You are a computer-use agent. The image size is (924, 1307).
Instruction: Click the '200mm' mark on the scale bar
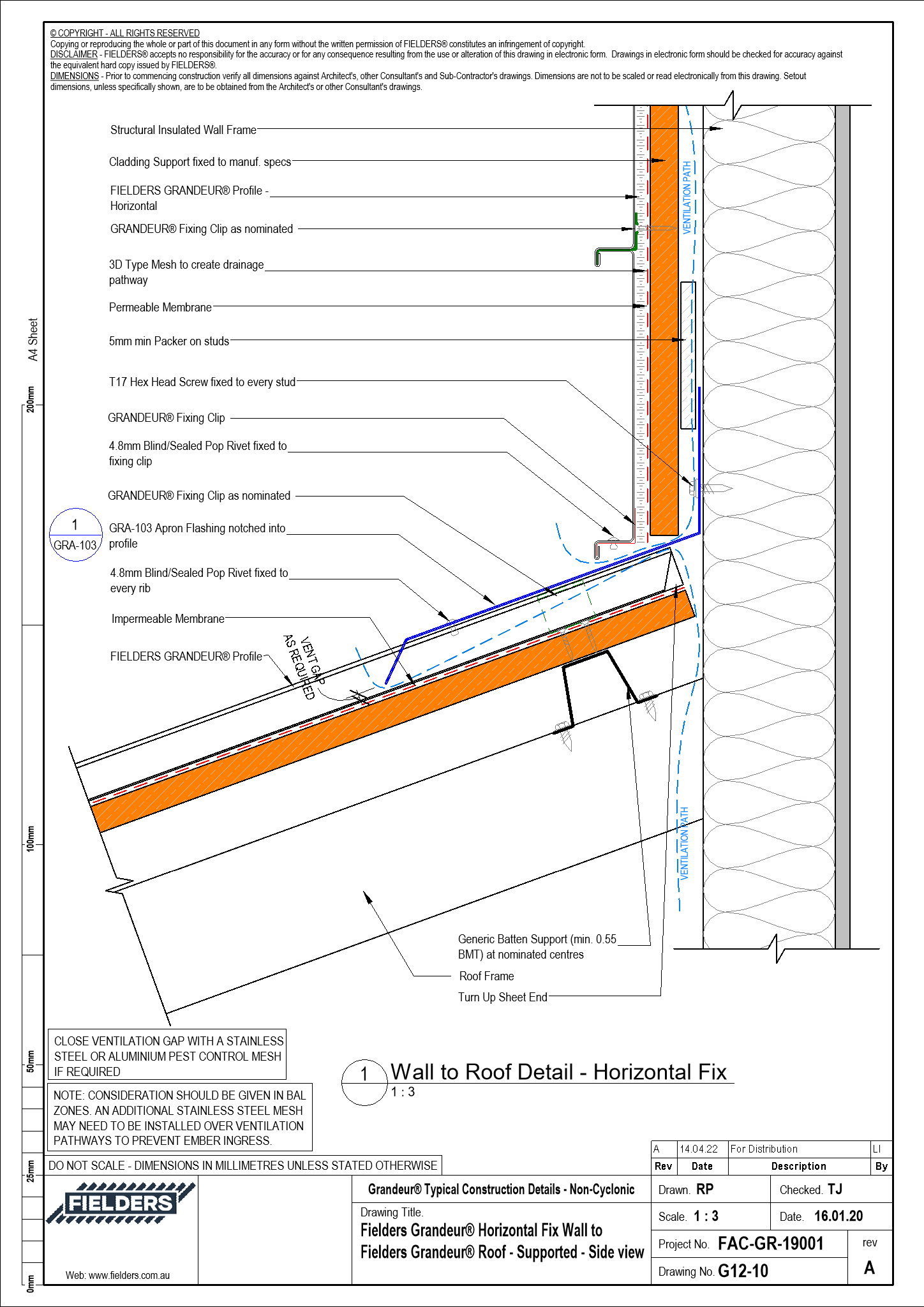[31, 399]
